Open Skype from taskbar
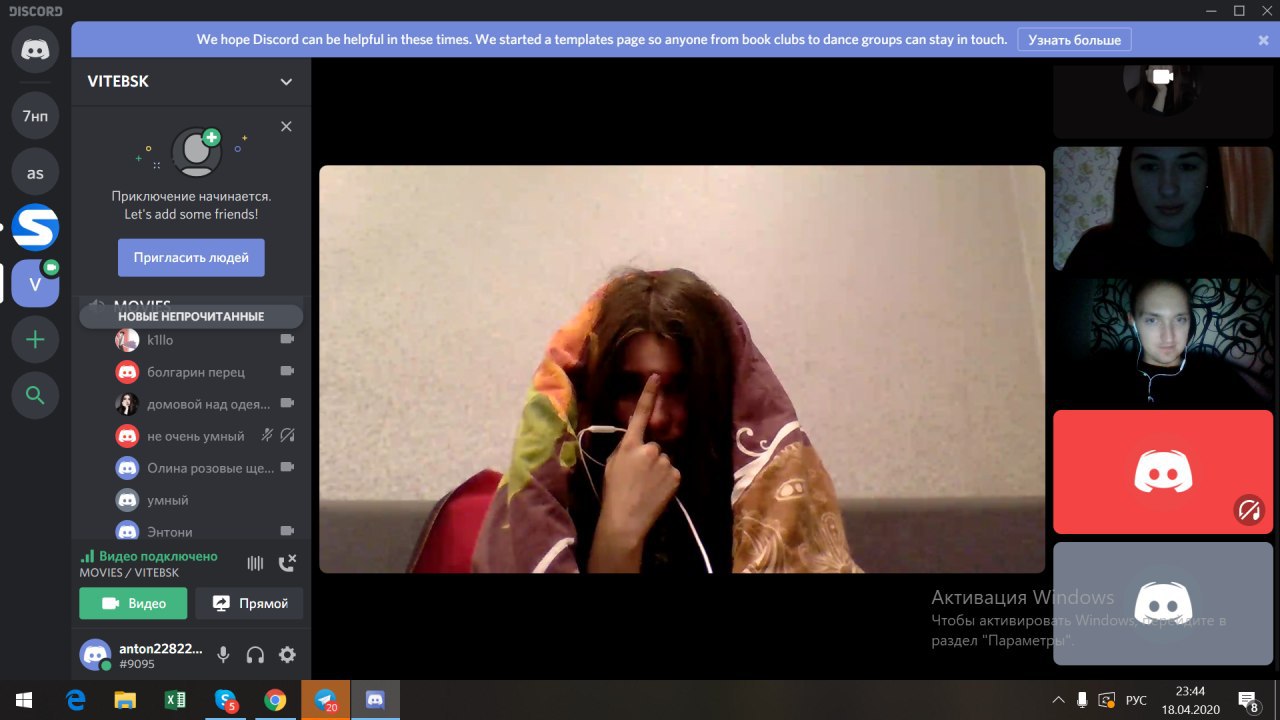Viewport: 1280px width, 720px height. click(226, 700)
